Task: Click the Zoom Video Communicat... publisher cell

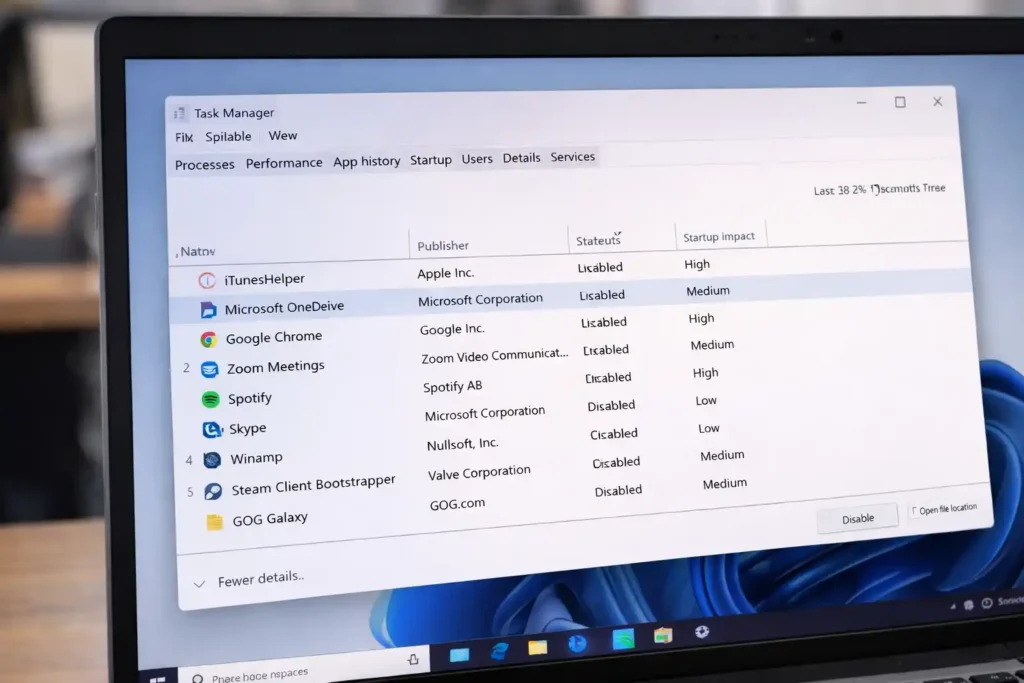Action: [x=494, y=356]
